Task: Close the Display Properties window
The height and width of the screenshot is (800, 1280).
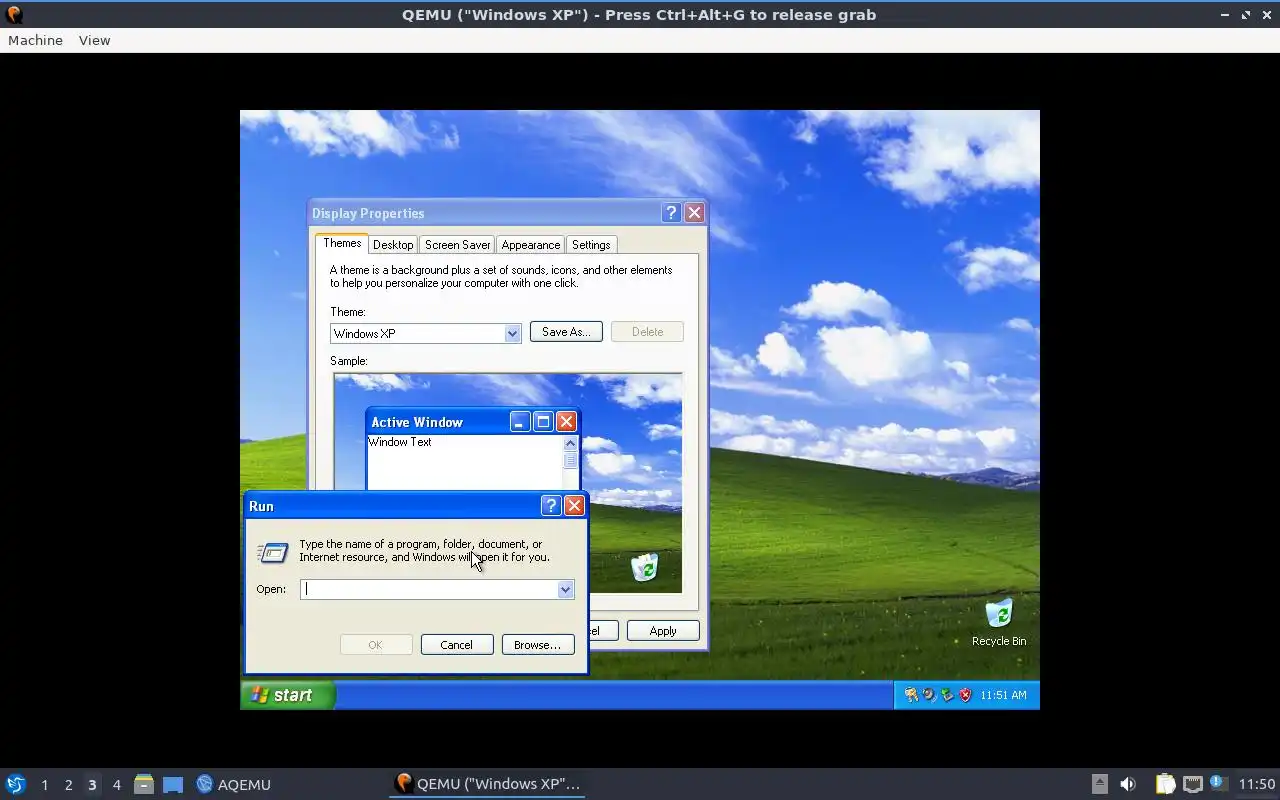Action: (694, 213)
